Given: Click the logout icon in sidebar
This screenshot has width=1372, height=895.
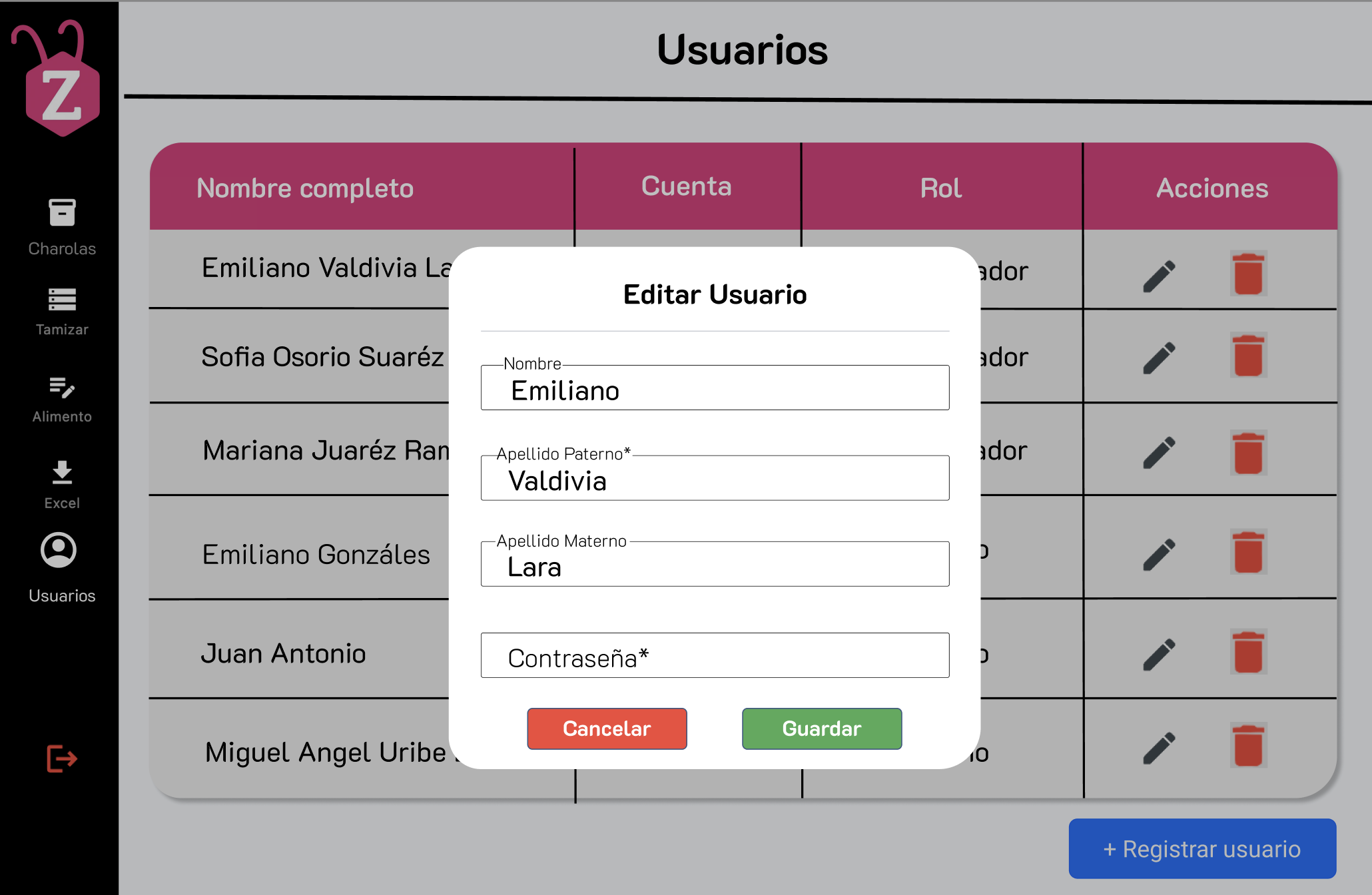Looking at the screenshot, I should 62,758.
